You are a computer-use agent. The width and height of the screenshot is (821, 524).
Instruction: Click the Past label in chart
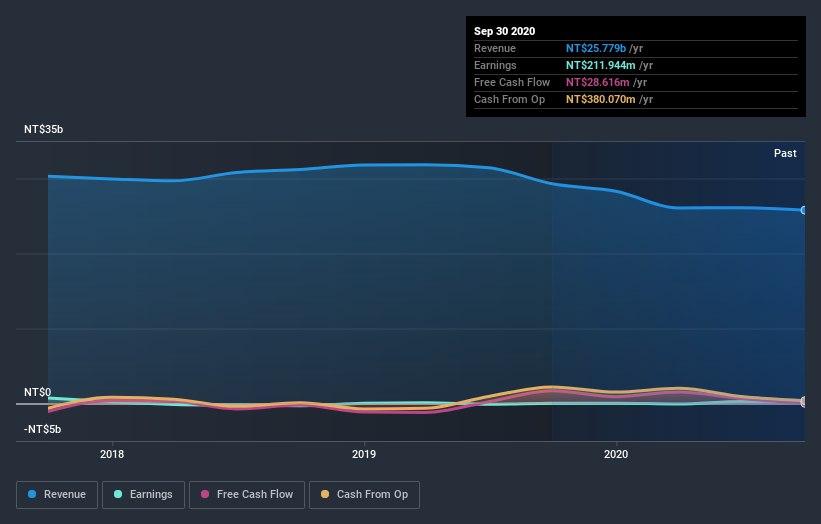coord(785,153)
